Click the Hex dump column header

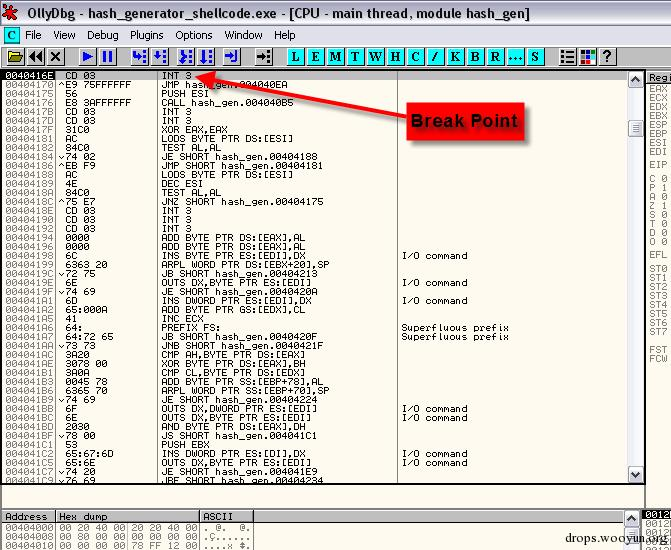tap(128, 516)
